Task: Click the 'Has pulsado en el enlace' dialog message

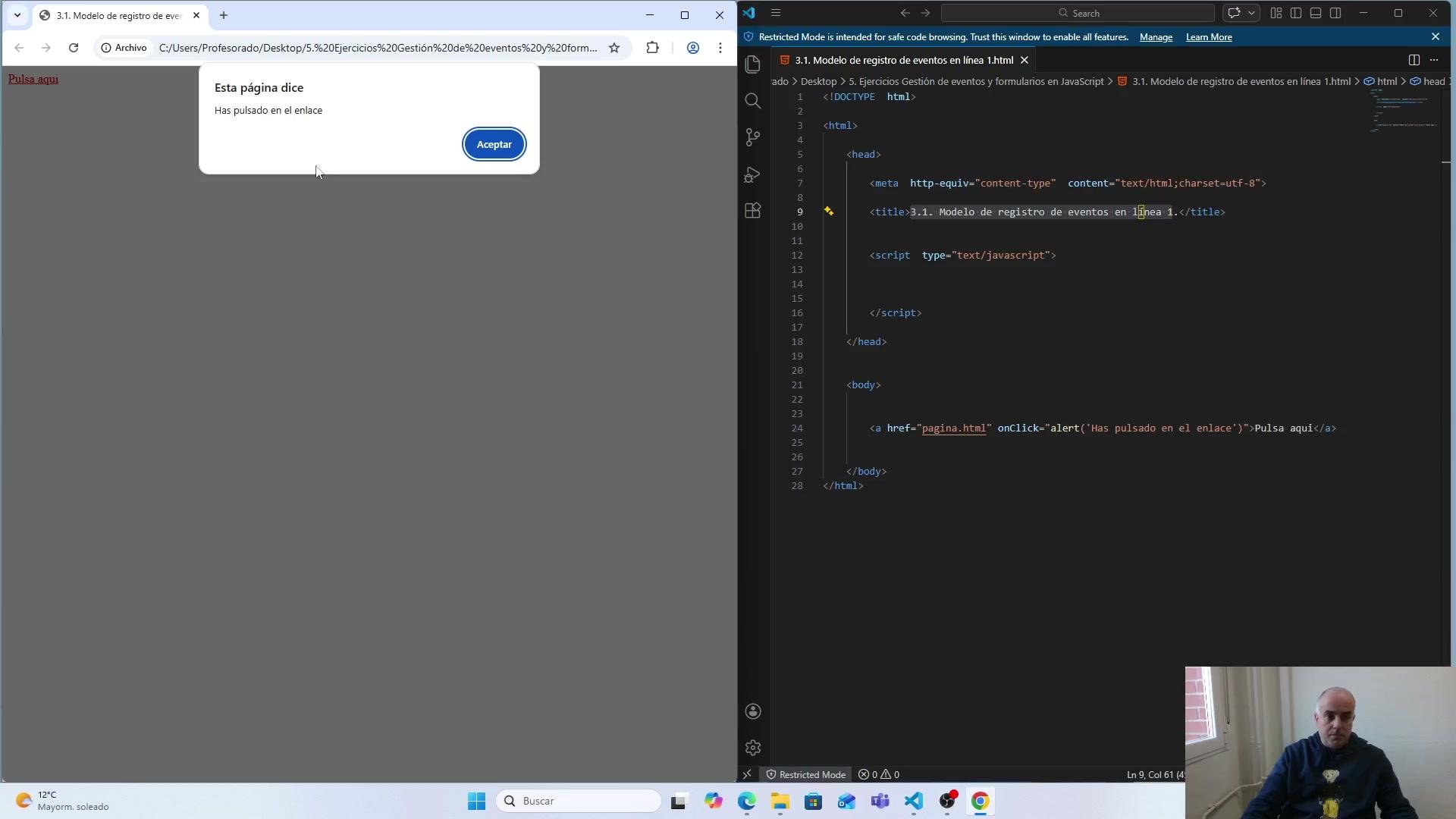Action: point(268,111)
